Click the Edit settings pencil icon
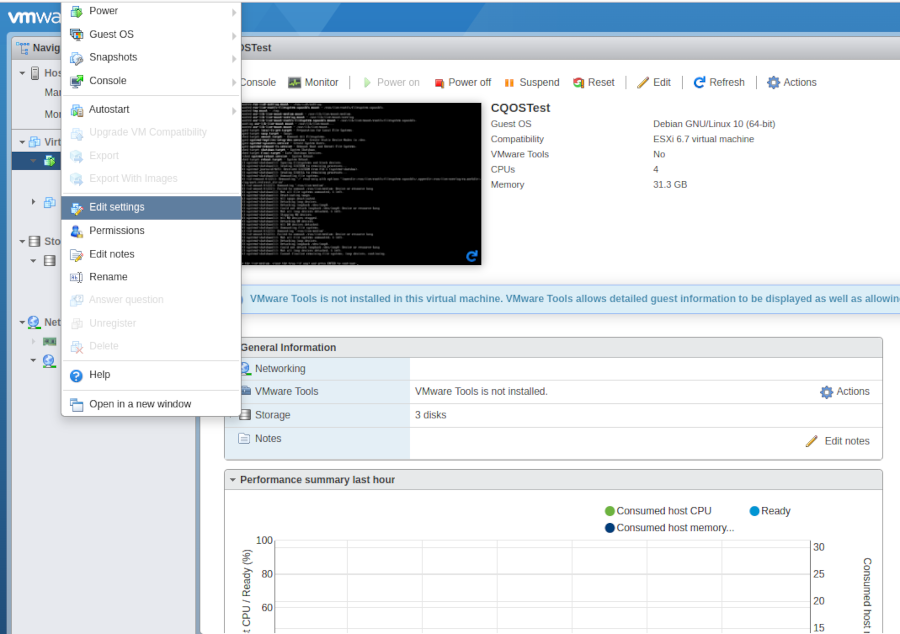The image size is (900, 634). tap(76, 208)
